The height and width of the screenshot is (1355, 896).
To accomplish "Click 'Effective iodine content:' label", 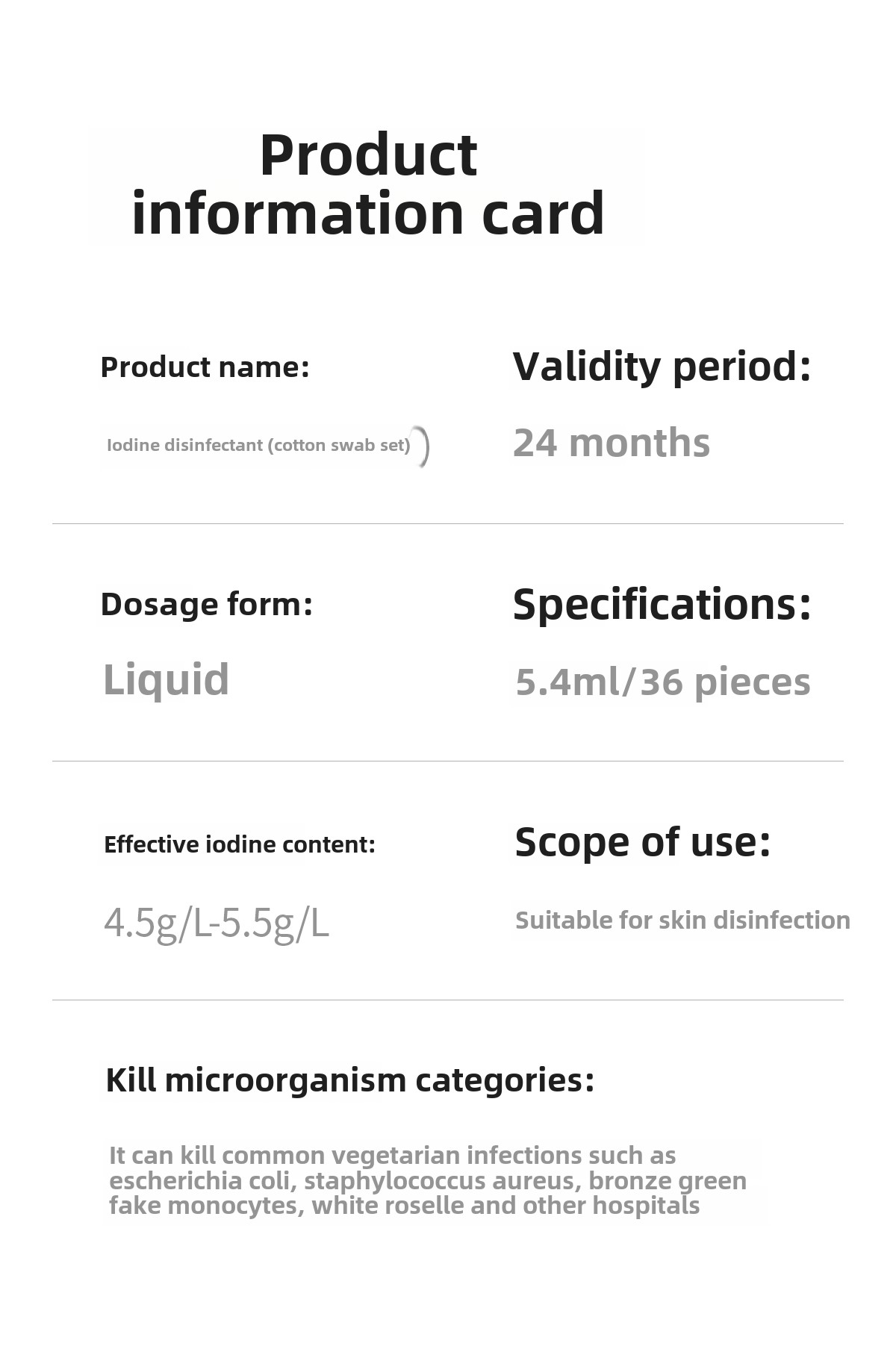I will coord(239,844).
